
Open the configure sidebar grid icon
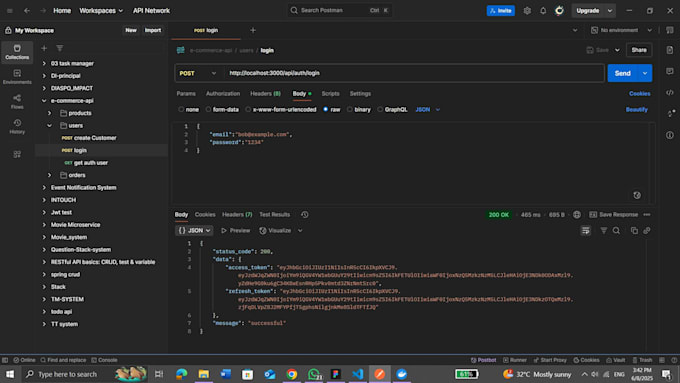[x=17, y=154]
